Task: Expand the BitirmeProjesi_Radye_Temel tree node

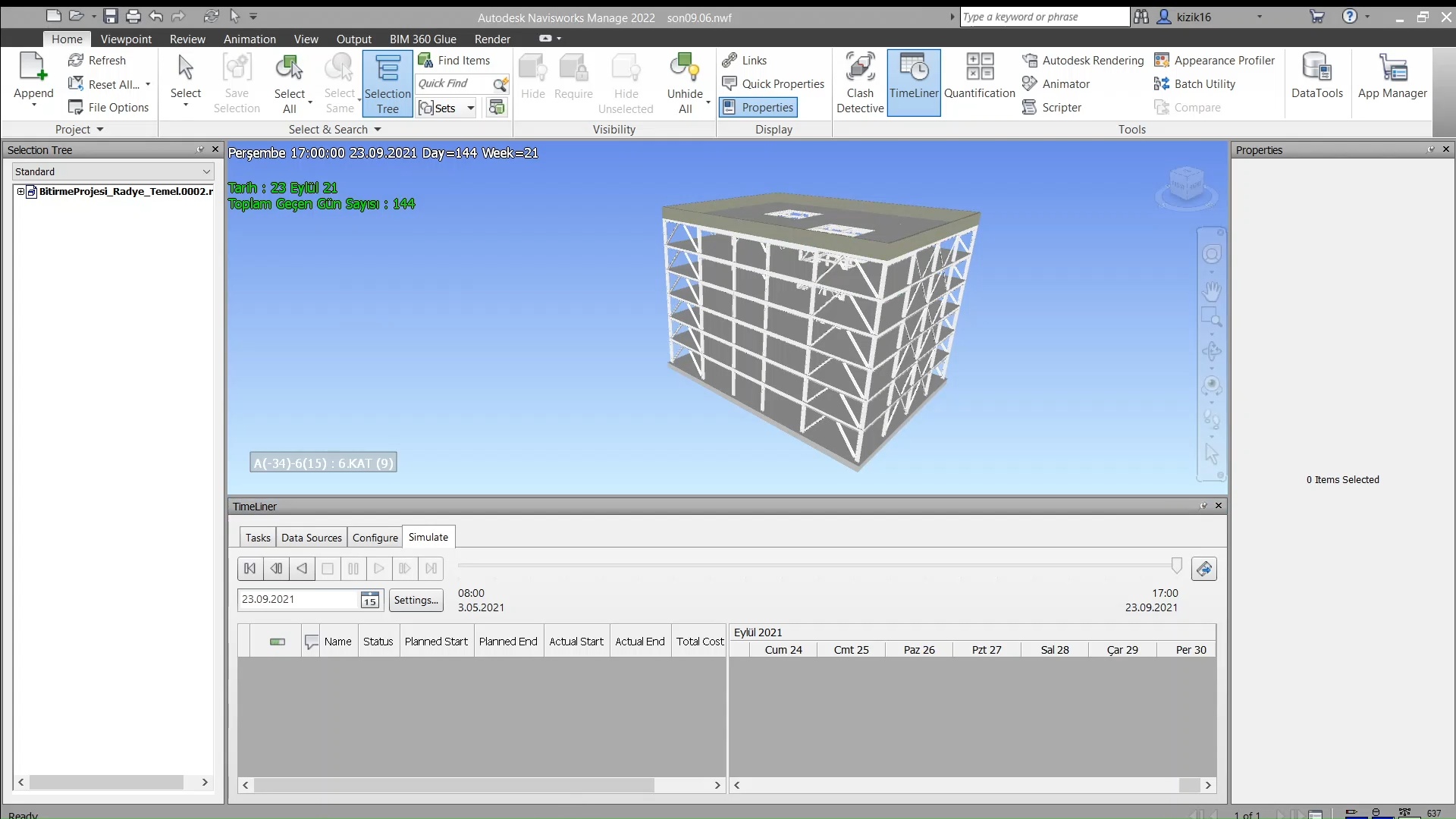Action: [20, 192]
